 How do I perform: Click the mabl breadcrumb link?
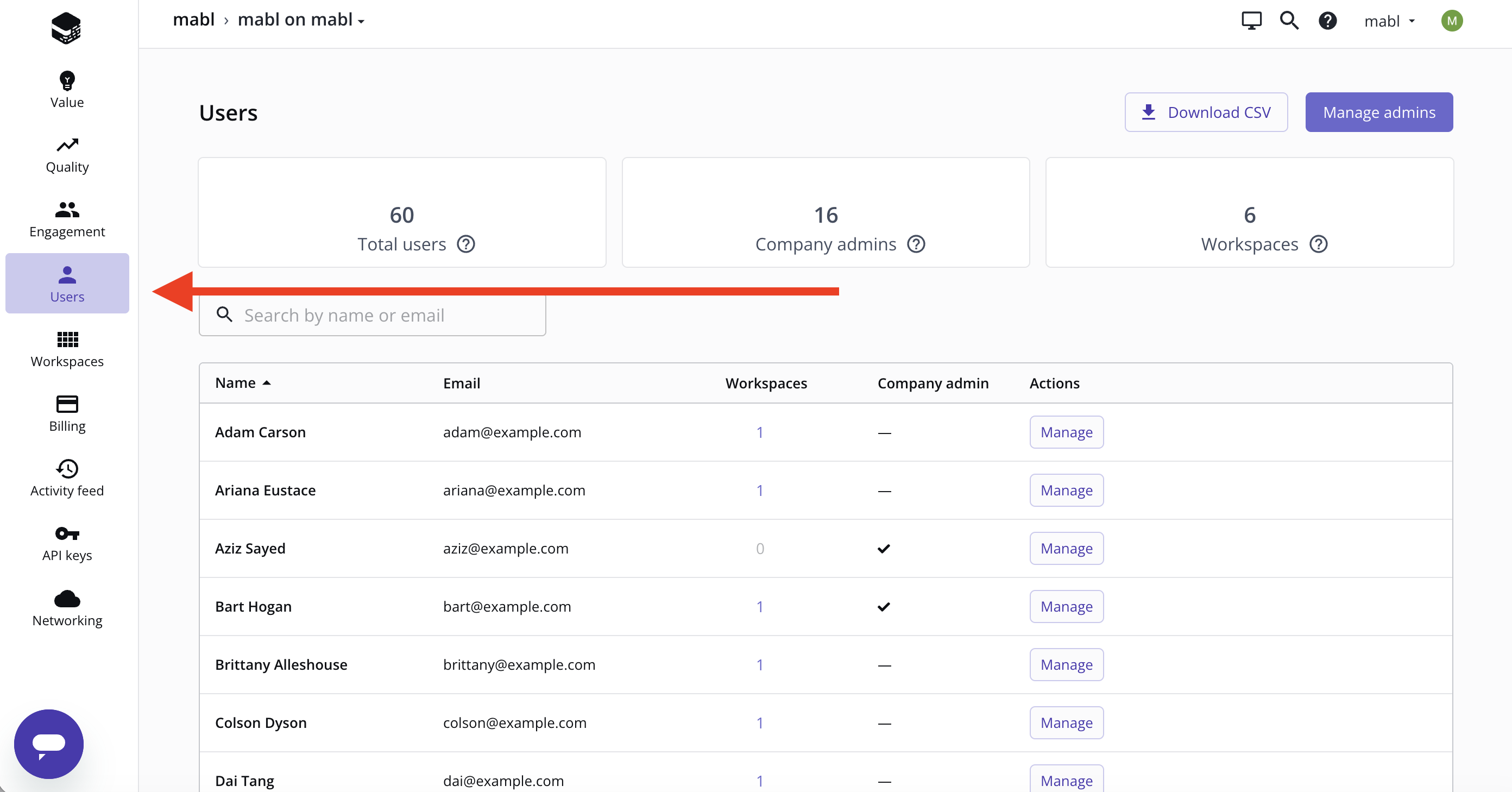click(194, 20)
